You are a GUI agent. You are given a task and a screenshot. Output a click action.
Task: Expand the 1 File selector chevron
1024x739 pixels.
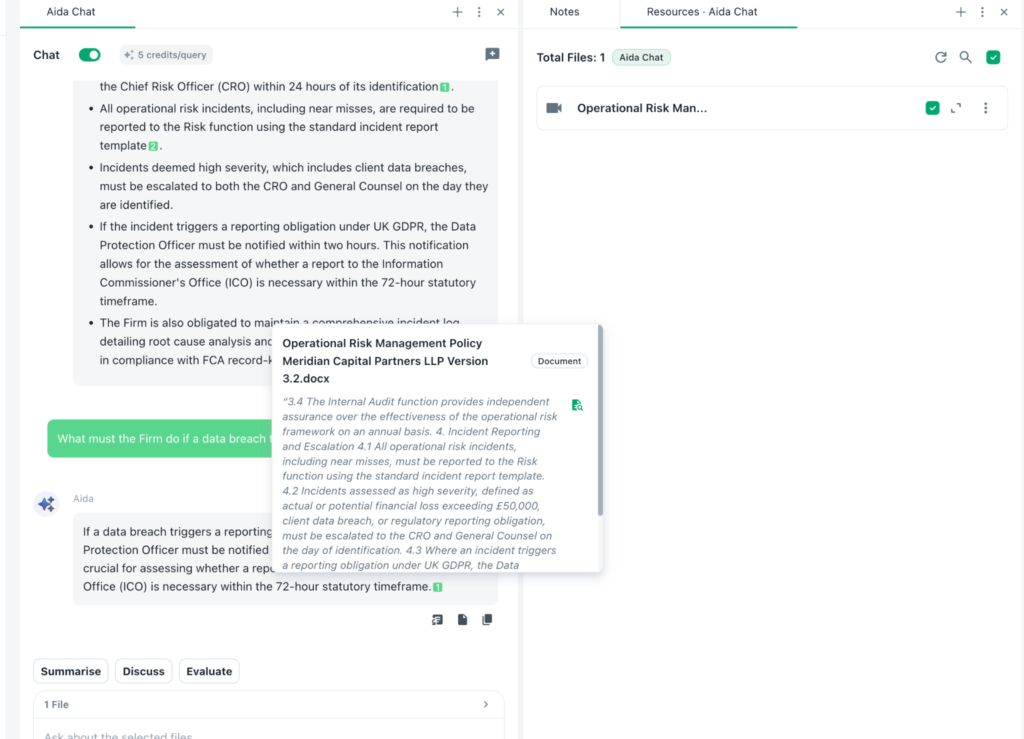[486, 704]
